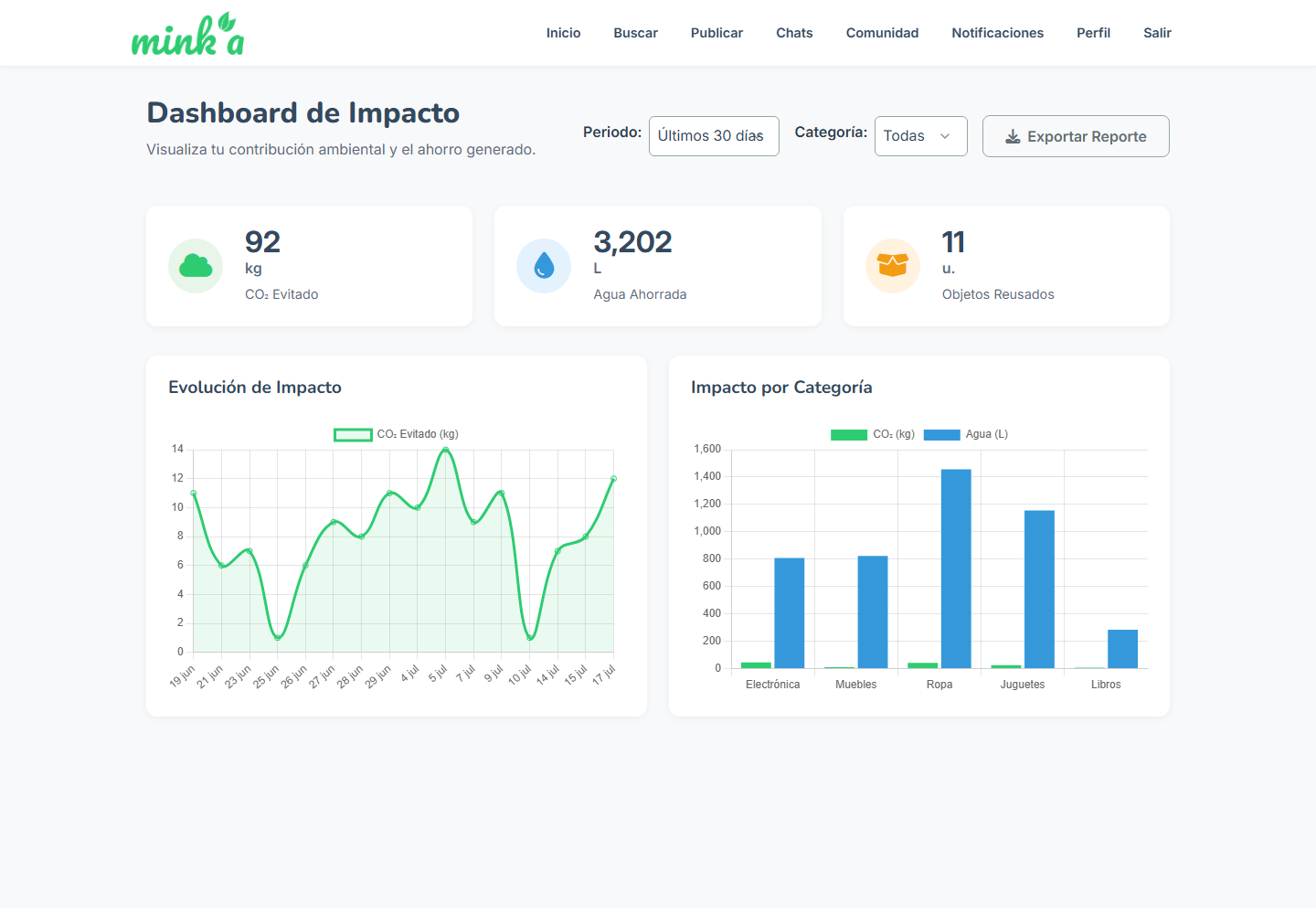
Task: Click the 'Evolución de Impacto' chart title
Action: 255,388
